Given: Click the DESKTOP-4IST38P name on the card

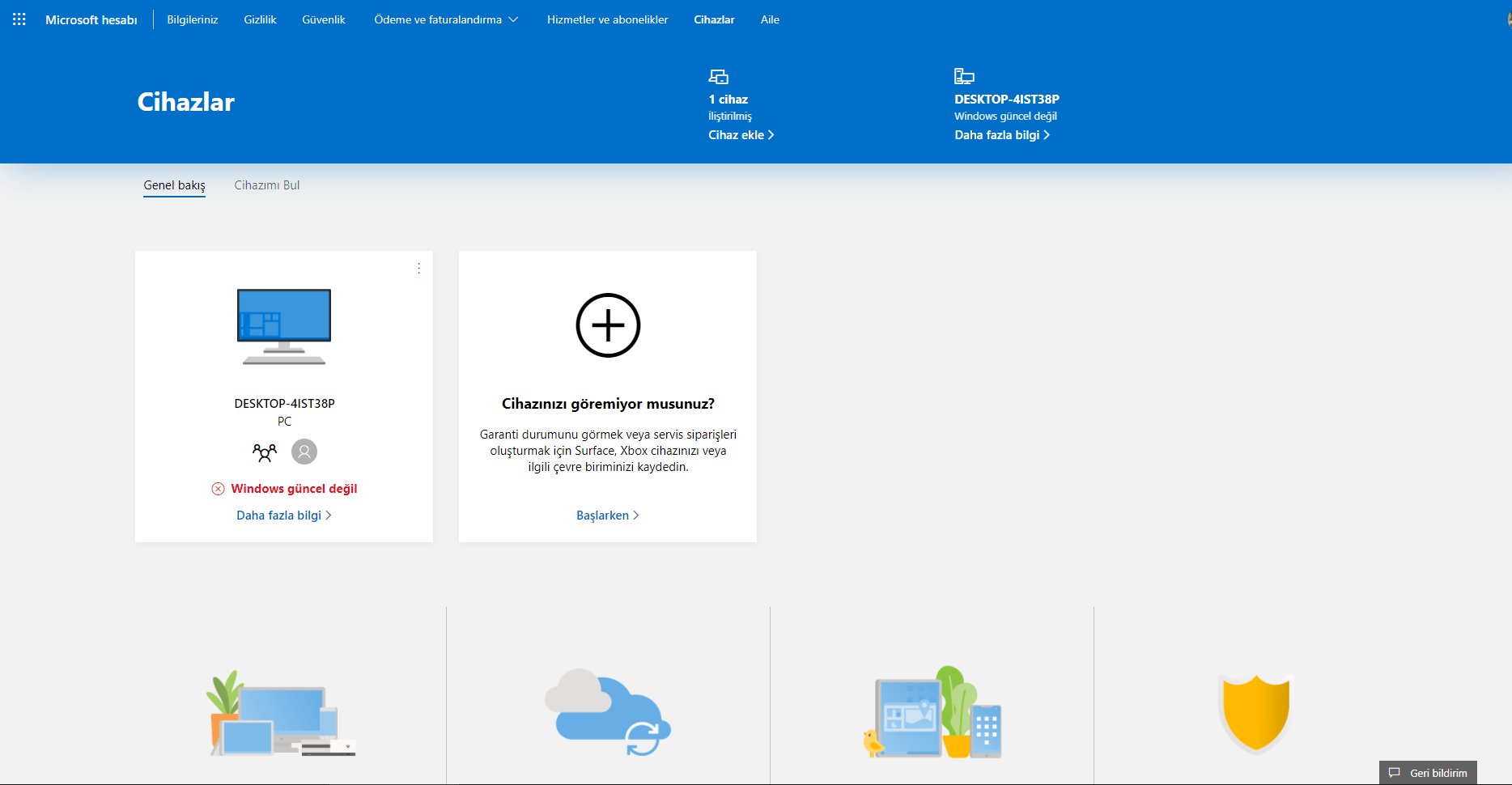Looking at the screenshot, I should (284, 403).
